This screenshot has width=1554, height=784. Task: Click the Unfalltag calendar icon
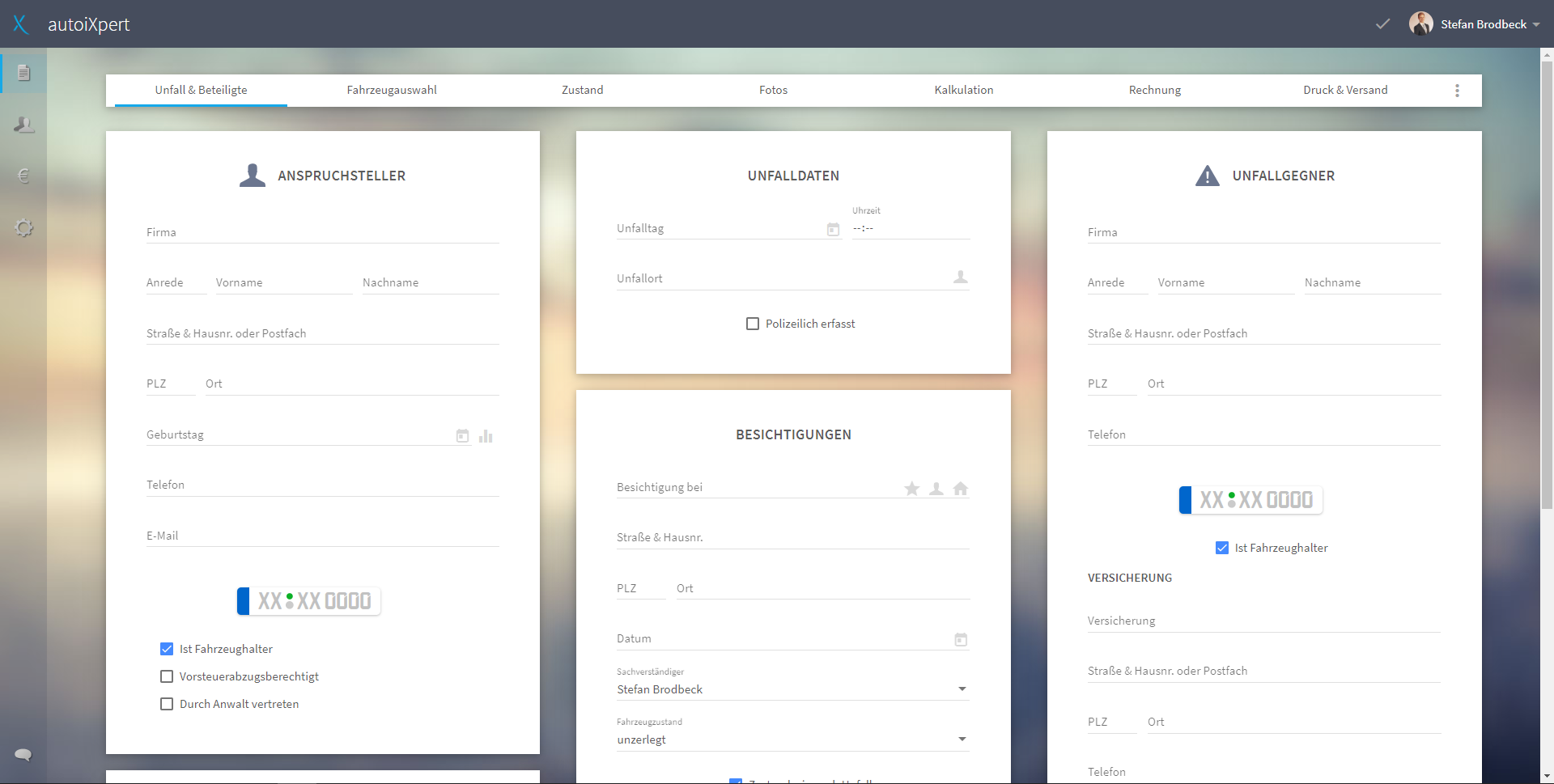coord(833,230)
